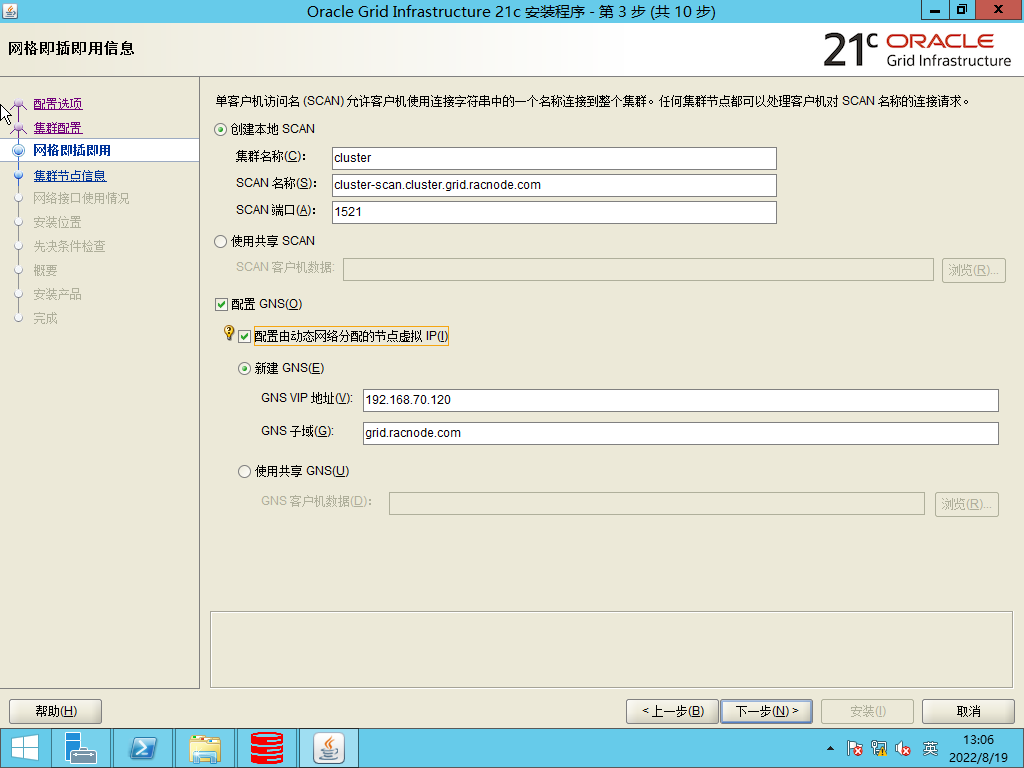The height and width of the screenshot is (768, 1024).
Task: Click the 先决条件检查 step
Action: (69, 246)
